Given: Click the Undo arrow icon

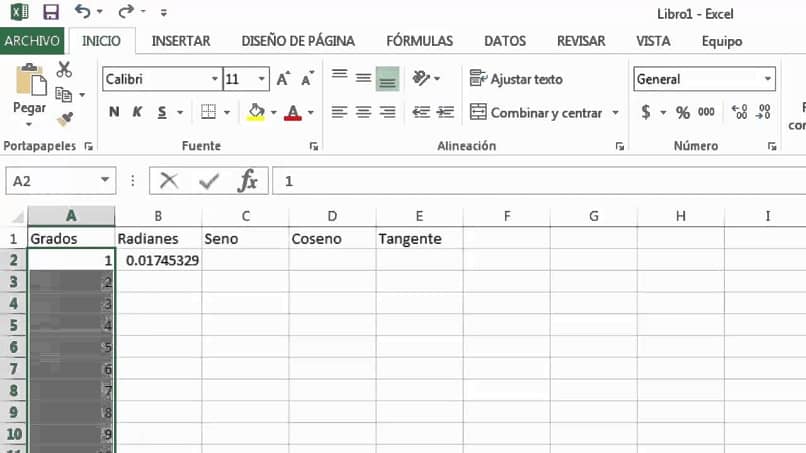Looking at the screenshot, I should [x=82, y=12].
